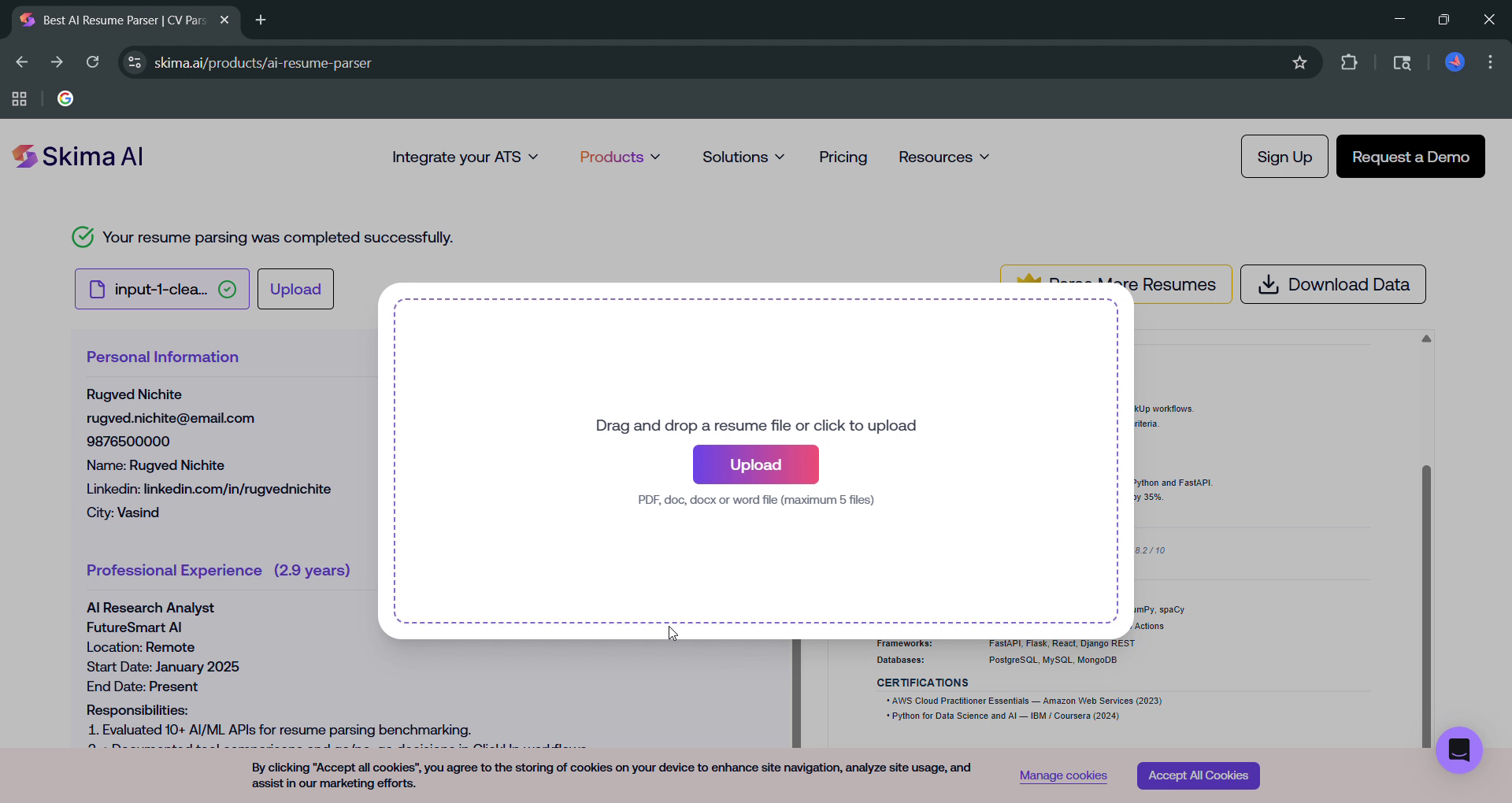Open the Chrome profile avatar
This screenshot has width=1512, height=803.
[x=1455, y=62]
